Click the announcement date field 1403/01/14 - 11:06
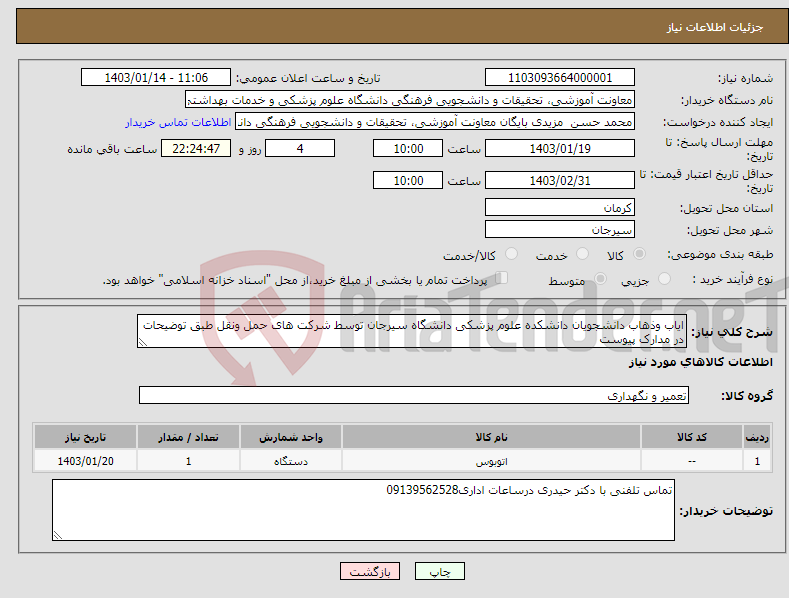This screenshot has width=789, height=598. 156,78
